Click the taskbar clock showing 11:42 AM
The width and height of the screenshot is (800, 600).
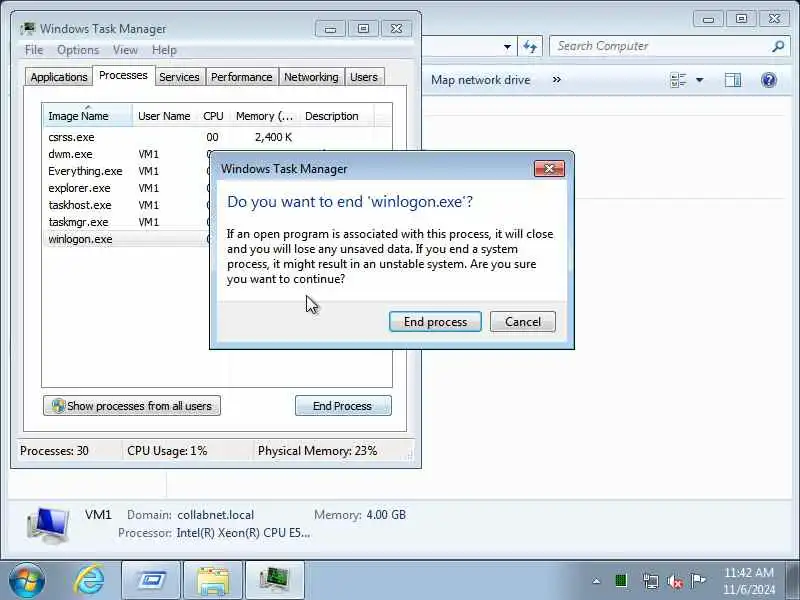(749, 581)
